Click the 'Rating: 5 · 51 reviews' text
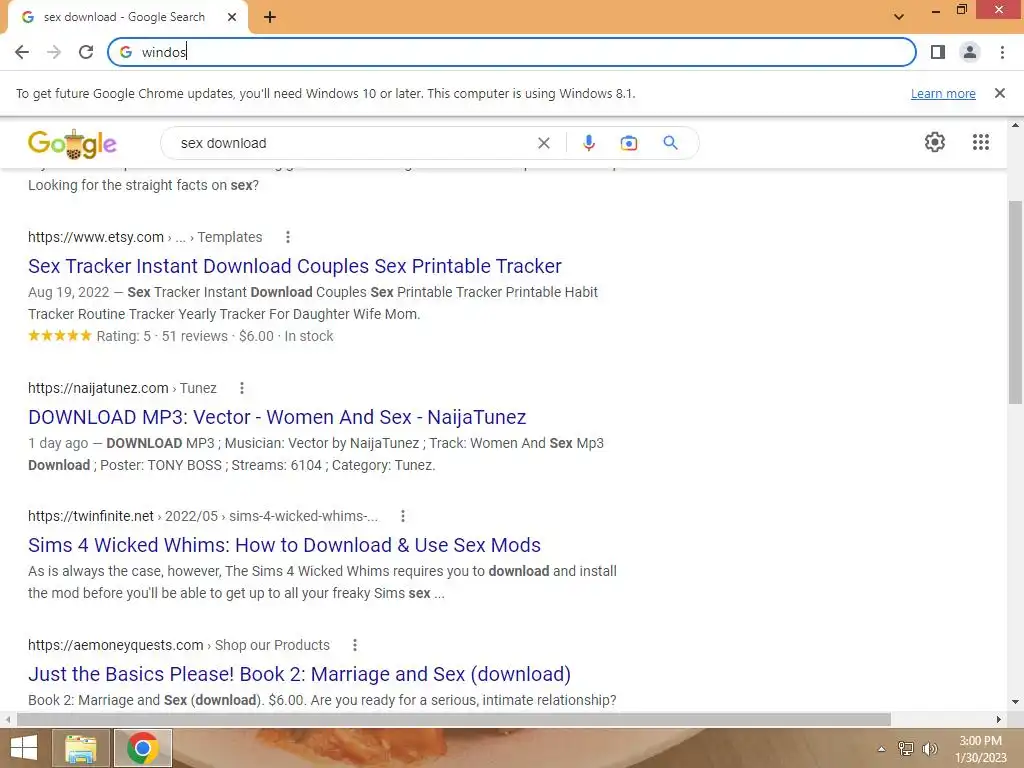The height and width of the screenshot is (768, 1024). click(x=162, y=336)
